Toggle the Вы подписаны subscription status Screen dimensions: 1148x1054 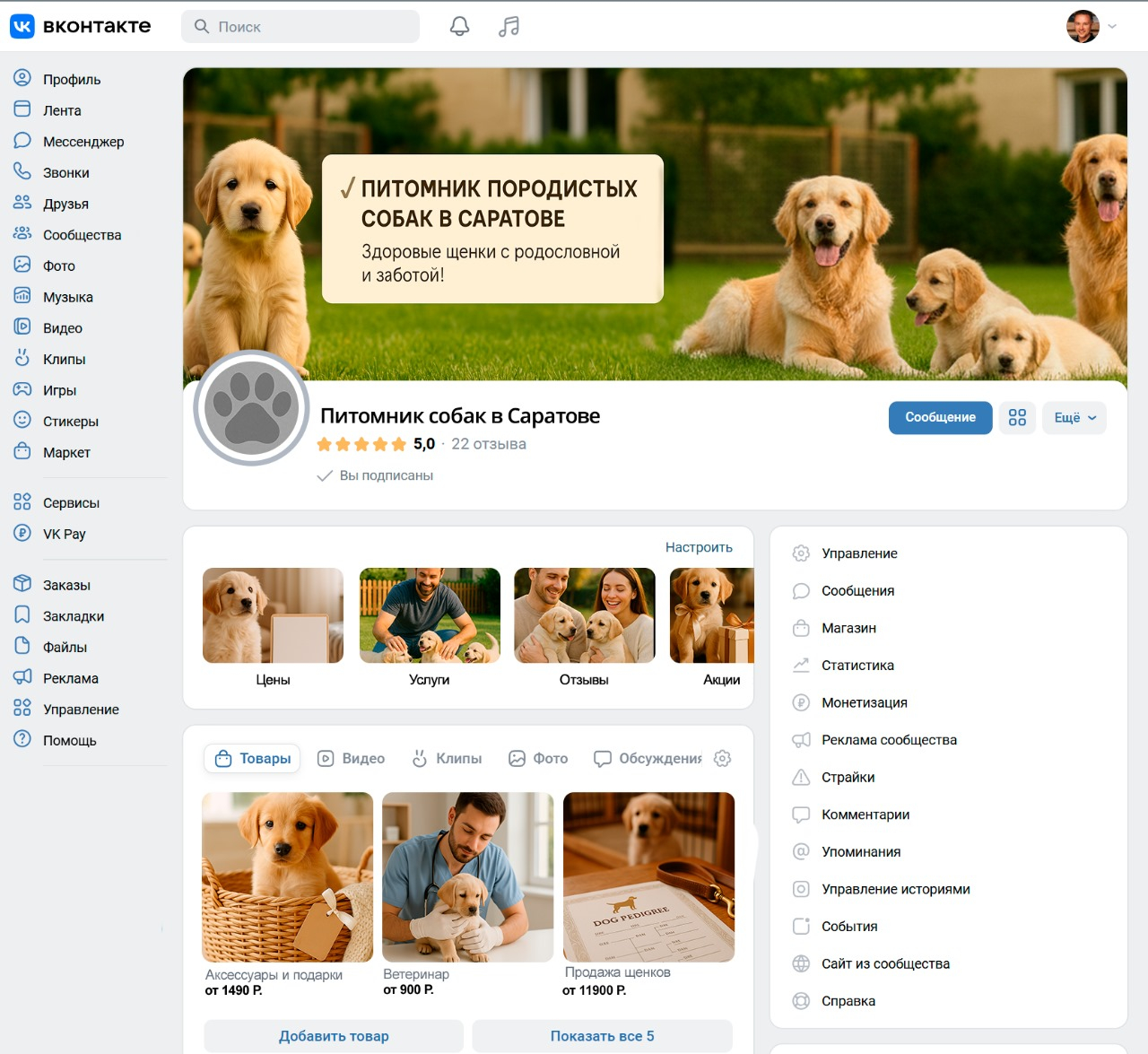coord(375,475)
